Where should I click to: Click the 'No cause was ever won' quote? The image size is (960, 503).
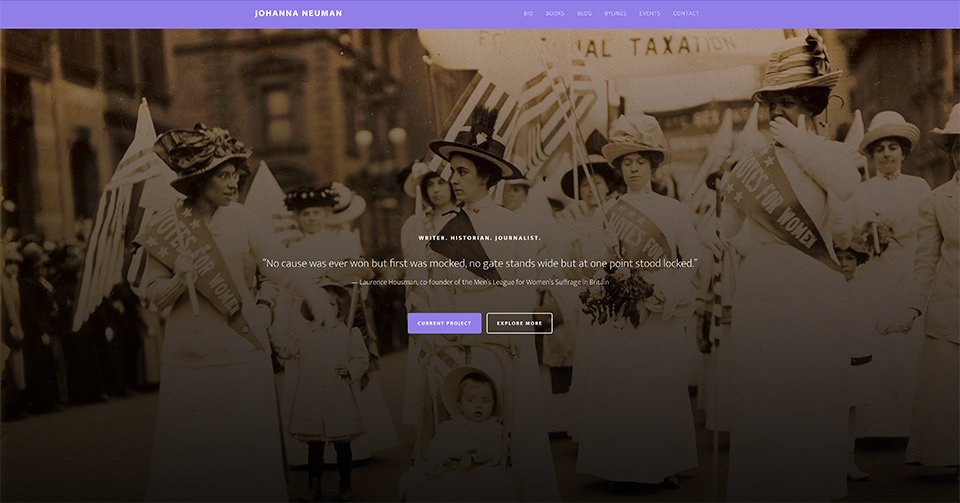[479, 263]
